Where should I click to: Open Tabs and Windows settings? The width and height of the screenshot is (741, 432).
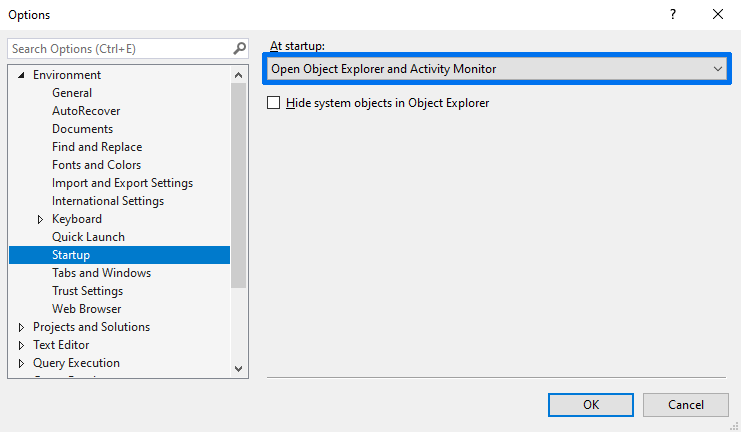click(x=102, y=273)
